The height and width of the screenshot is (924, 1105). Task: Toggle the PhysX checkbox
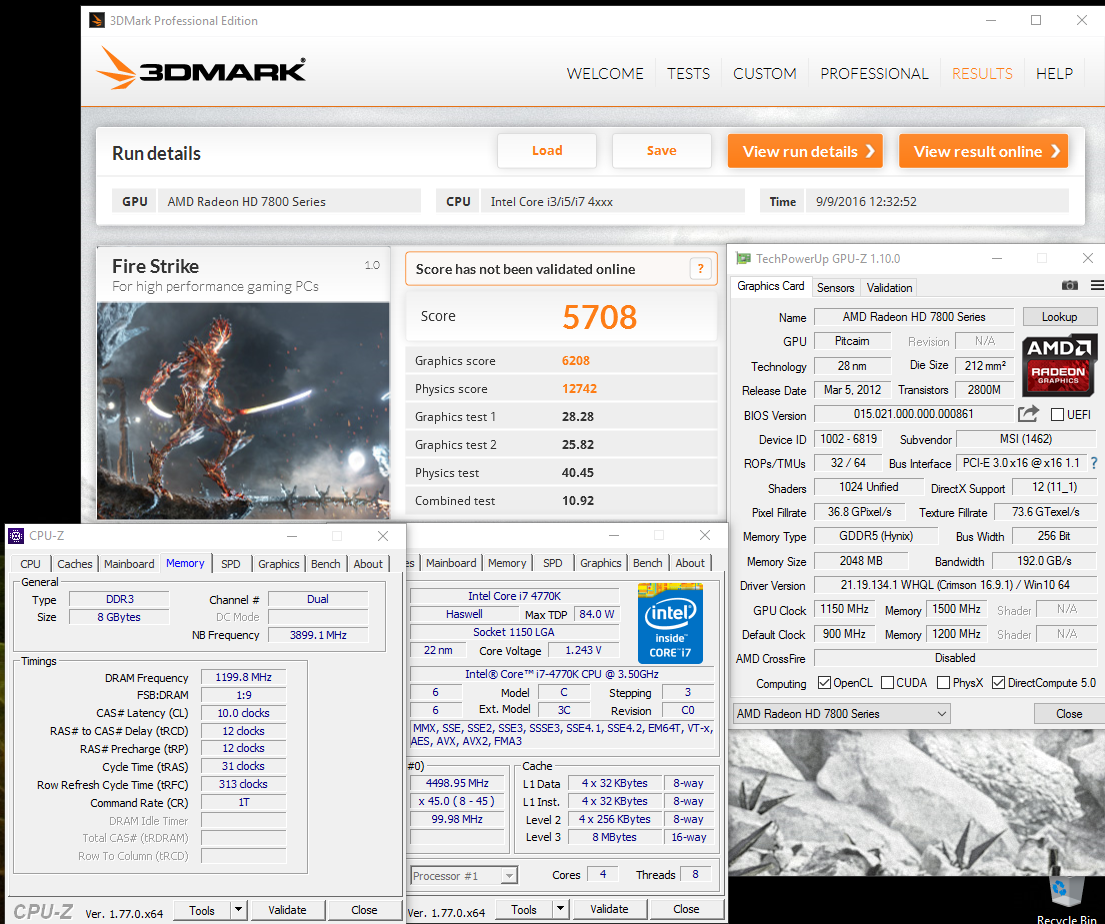pyautogui.click(x=943, y=682)
